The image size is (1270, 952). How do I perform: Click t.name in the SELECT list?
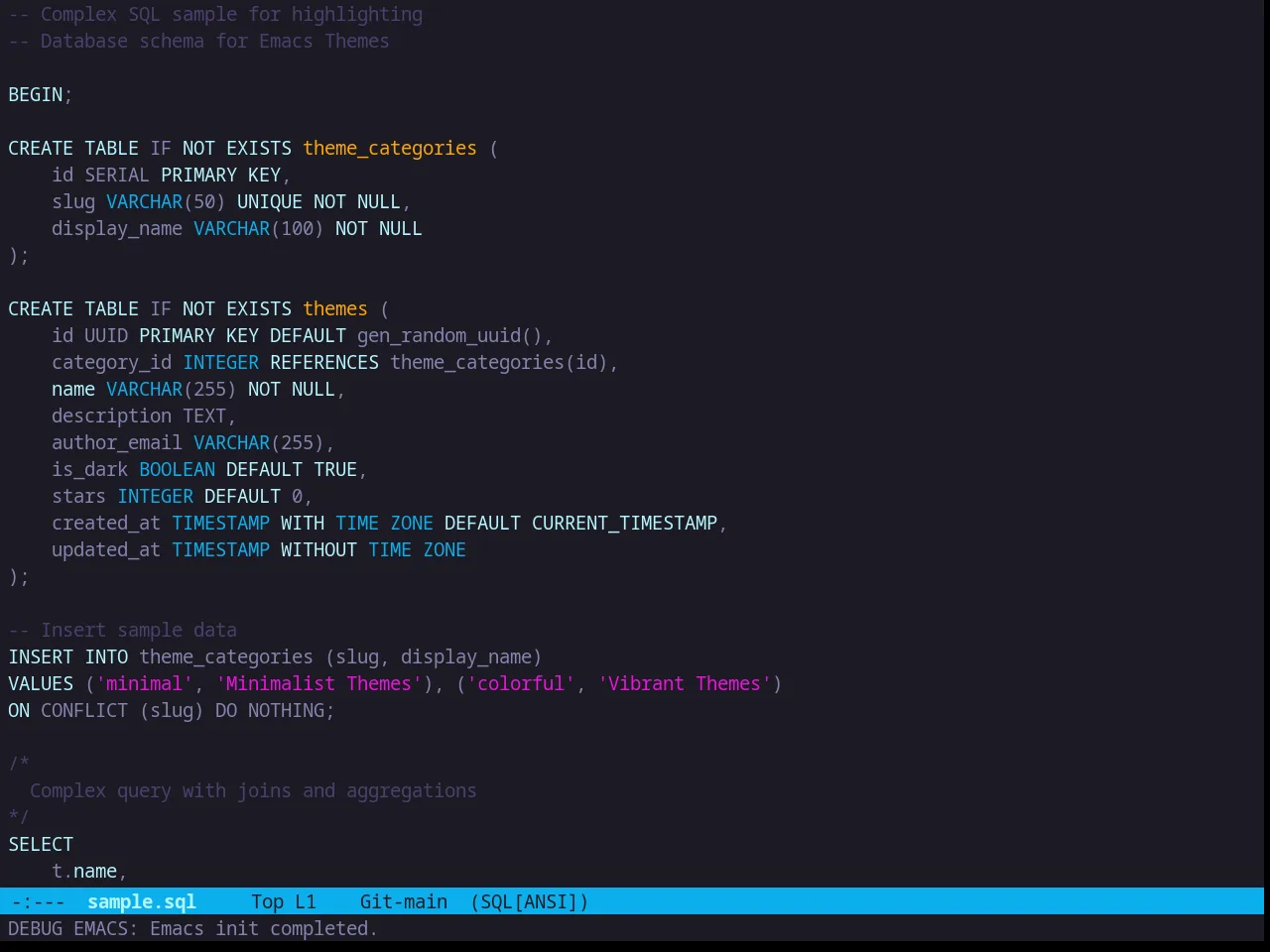point(84,871)
